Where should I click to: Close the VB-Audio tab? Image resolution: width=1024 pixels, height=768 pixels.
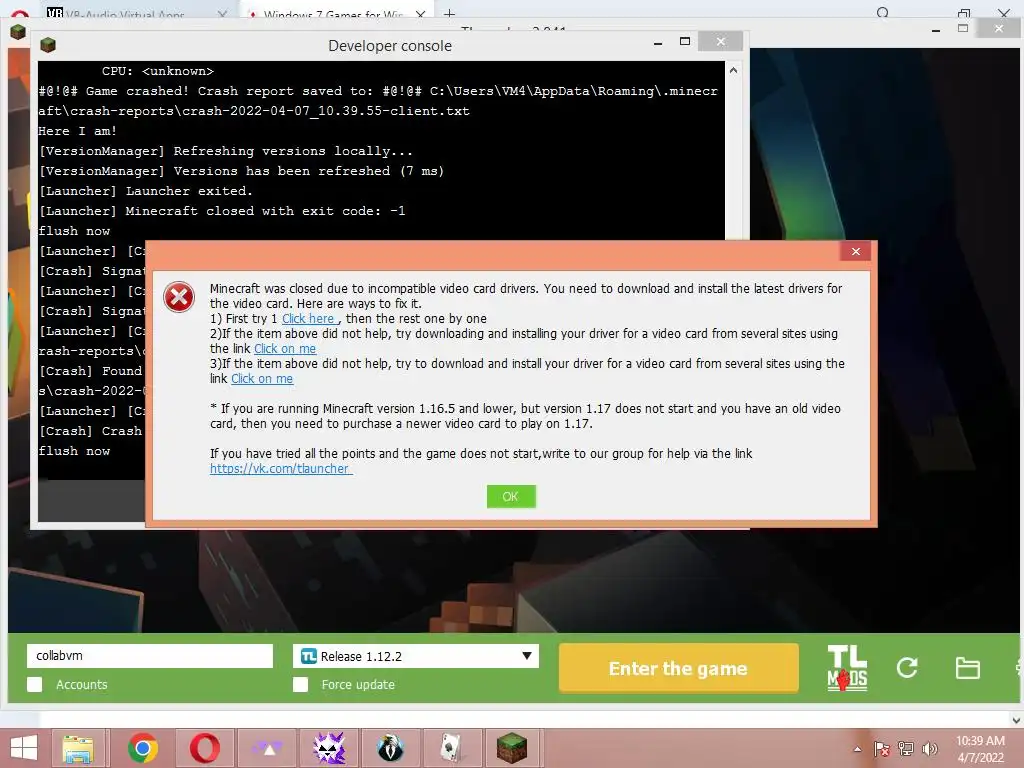[x=222, y=14]
